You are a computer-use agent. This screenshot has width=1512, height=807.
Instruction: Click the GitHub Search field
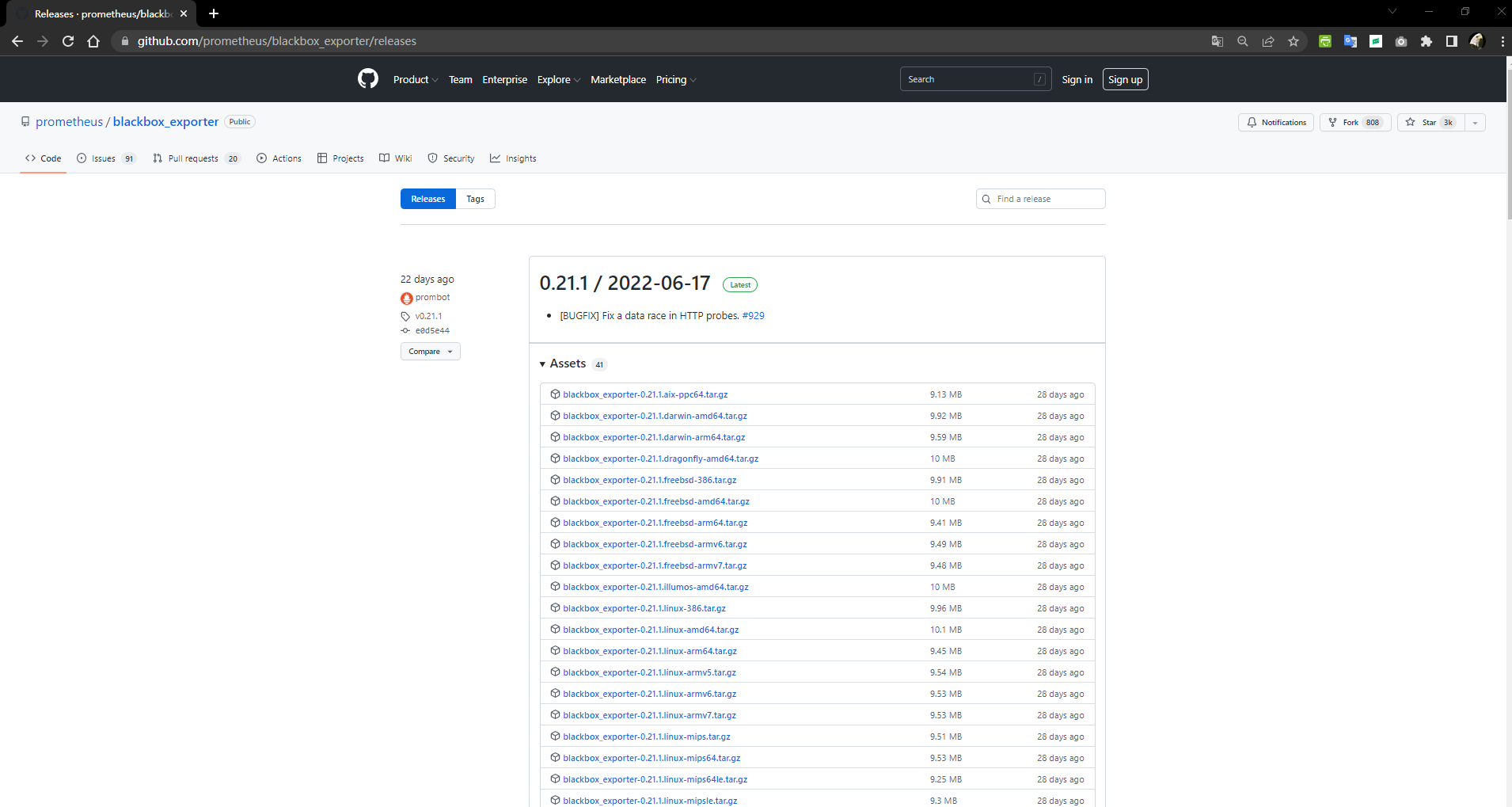point(975,79)
